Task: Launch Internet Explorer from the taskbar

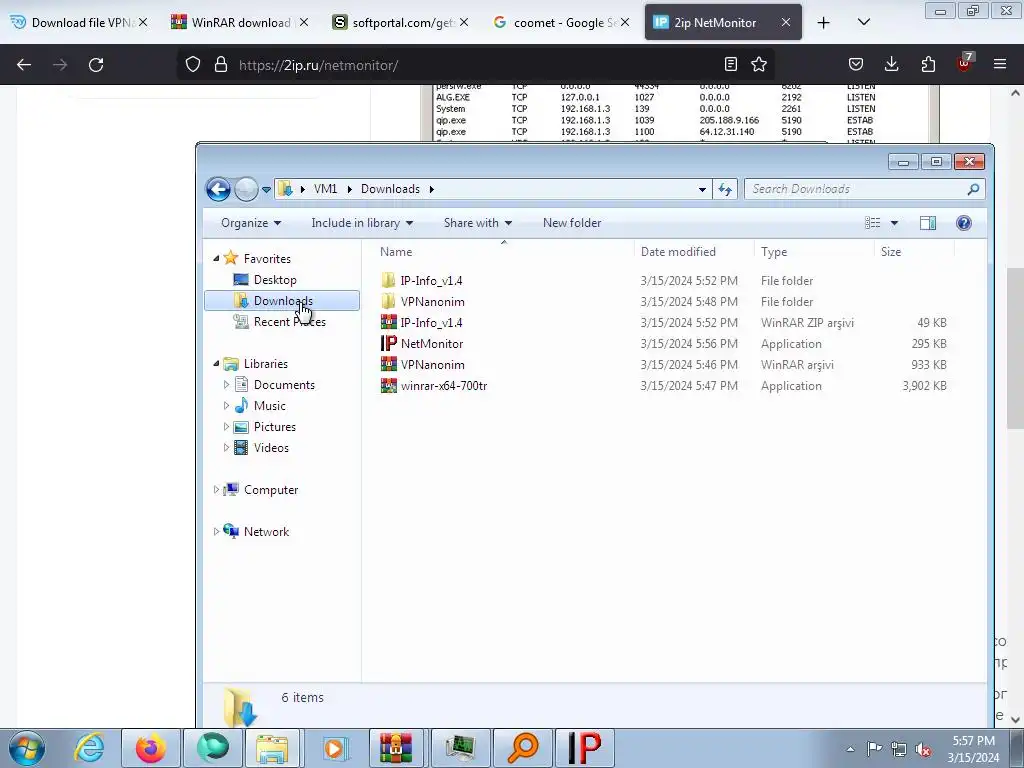Action: [x=89, y=748]
